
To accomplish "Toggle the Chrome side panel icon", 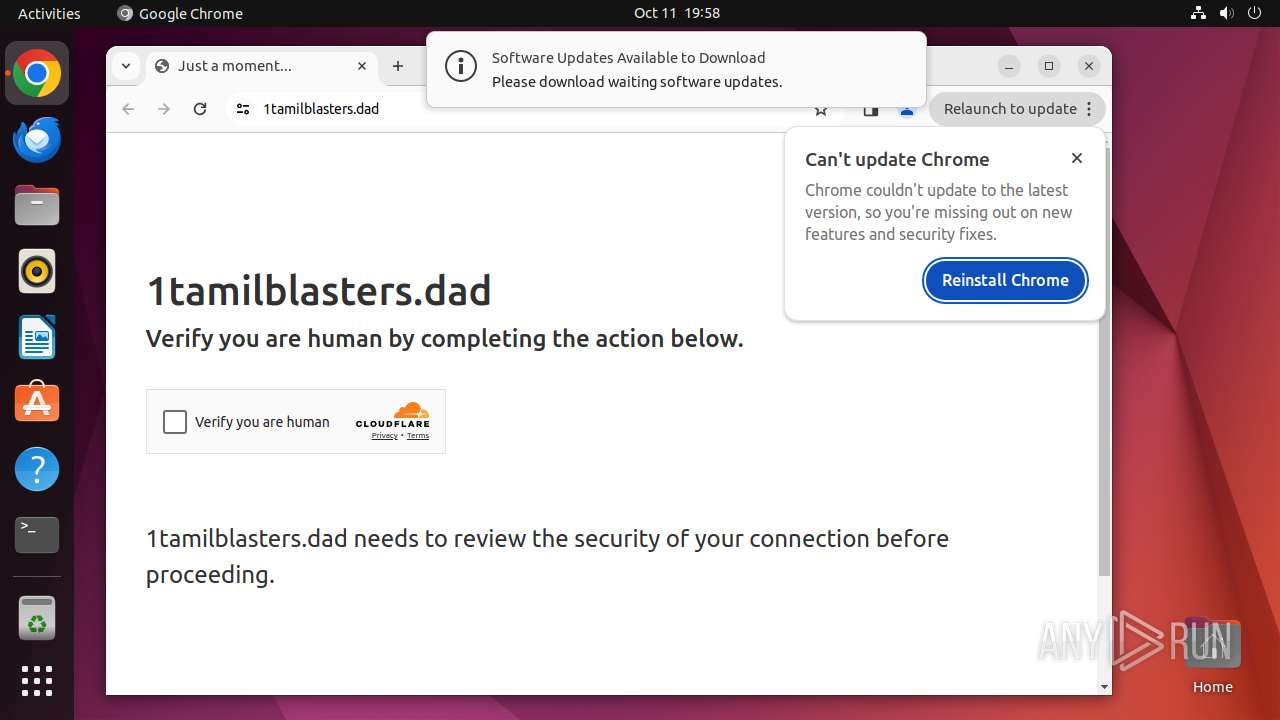I will tap(871, 110).
